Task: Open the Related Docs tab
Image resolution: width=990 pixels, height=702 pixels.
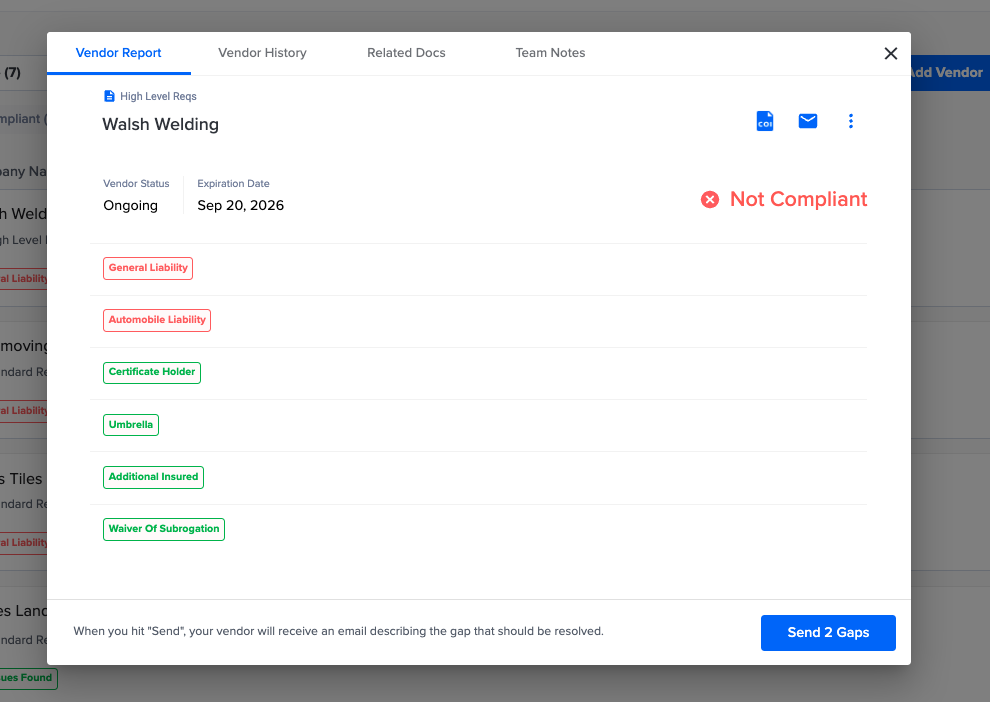Action: 406,53
